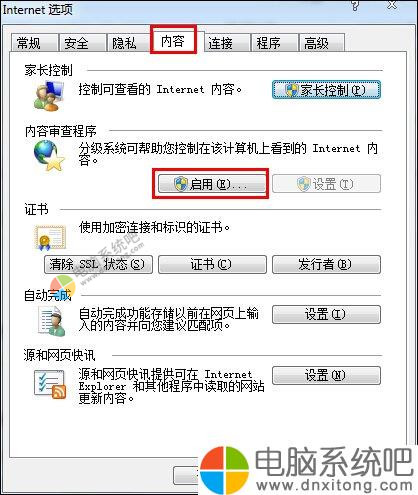Click the Parental Controls family icon
The width and height of the screenshot is (418, 495).
[x=49, y=96]
